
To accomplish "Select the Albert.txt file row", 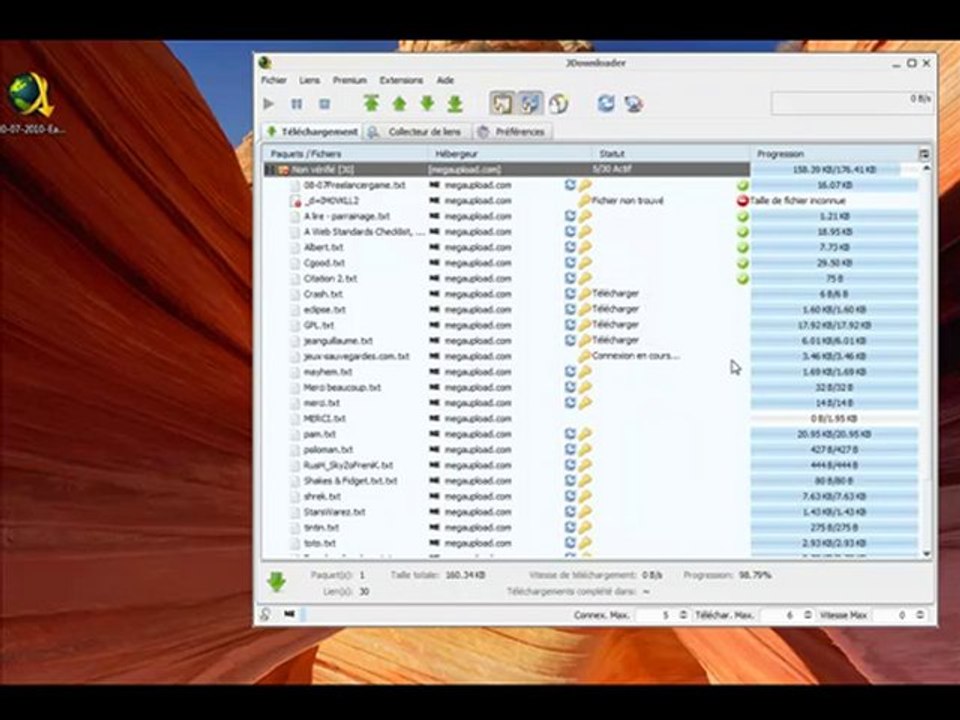I will point(591,247).
